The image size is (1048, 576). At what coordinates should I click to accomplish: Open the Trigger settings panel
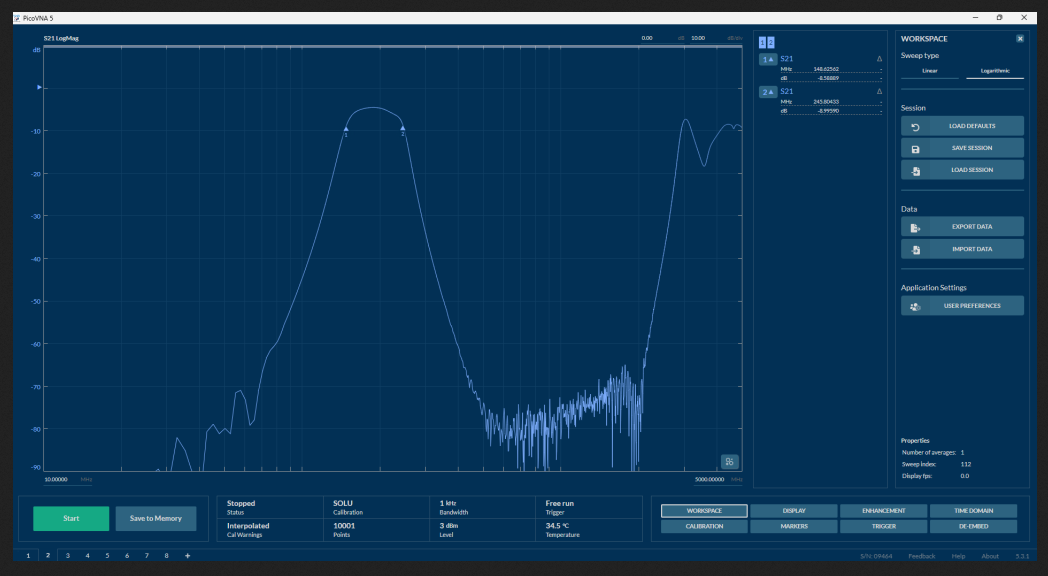[884, 527]
